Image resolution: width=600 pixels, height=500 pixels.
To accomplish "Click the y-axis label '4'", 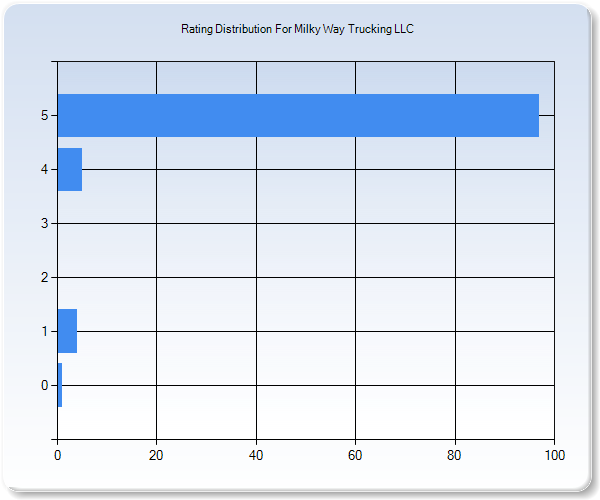I will click(x=44, y=169).
